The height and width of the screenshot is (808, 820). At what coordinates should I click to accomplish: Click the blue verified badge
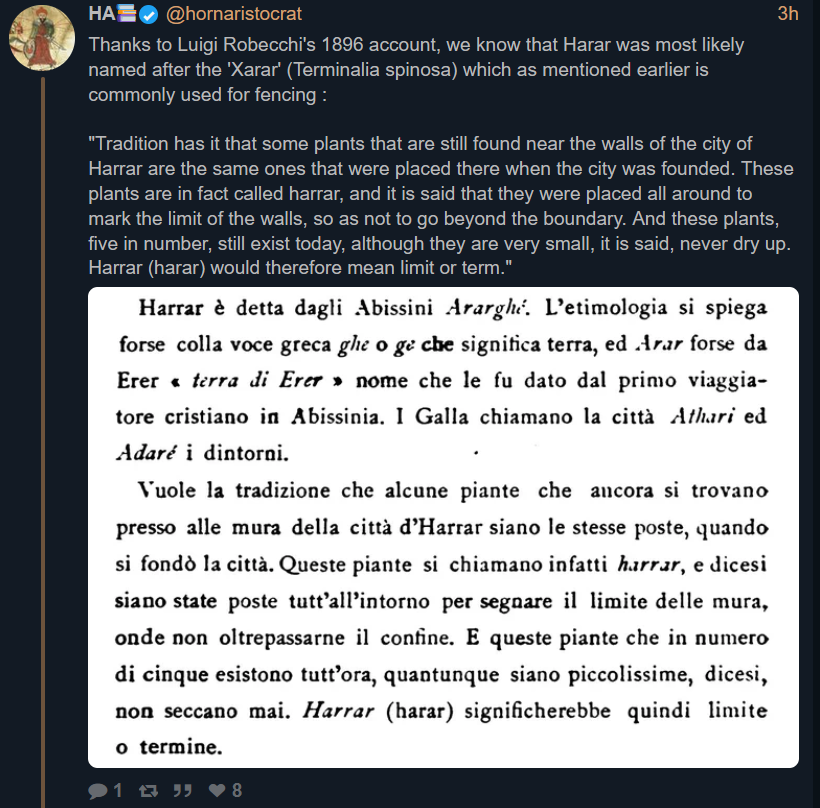148,14
